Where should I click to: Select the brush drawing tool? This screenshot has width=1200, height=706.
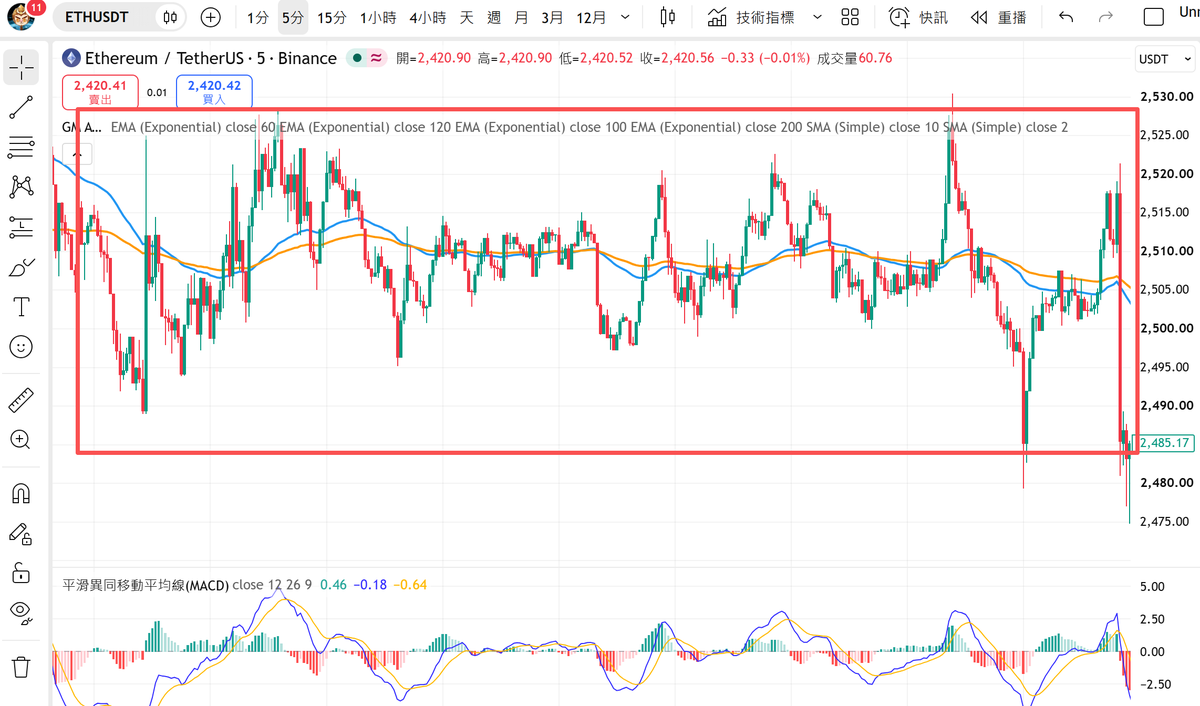tap(21, 267)
